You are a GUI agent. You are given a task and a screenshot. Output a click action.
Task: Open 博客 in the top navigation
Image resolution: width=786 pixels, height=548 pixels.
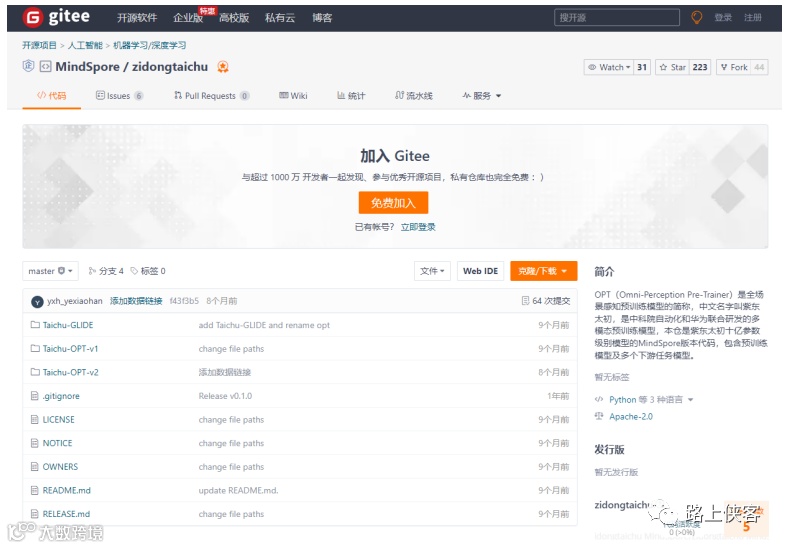point(322,18)
